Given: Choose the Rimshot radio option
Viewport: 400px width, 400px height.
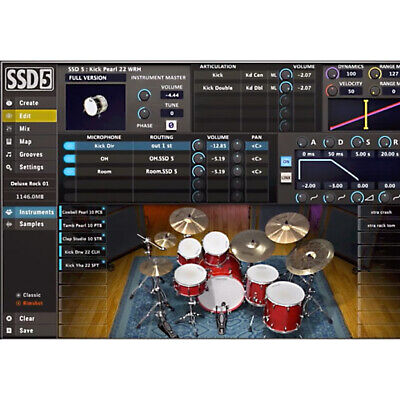Looking at the screenshot, I should (x=29, y=303).
